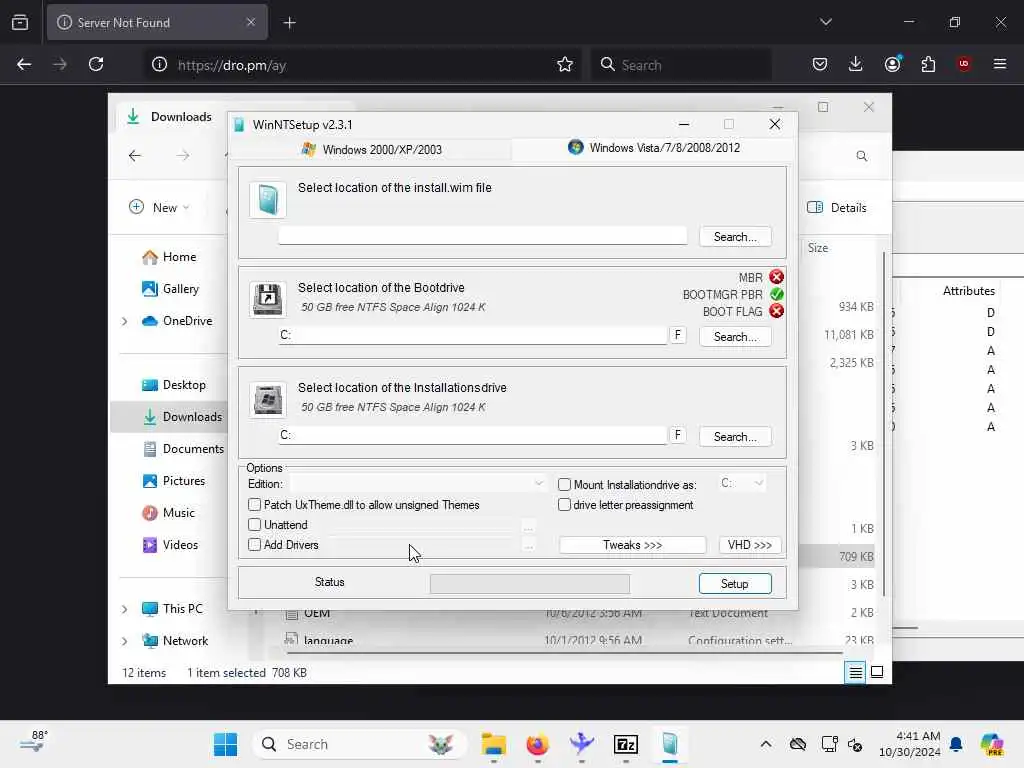Open Firefox downloads panel
This screenshot has width=1024, height=768.
pyautogui.click(x=856, y=64)
